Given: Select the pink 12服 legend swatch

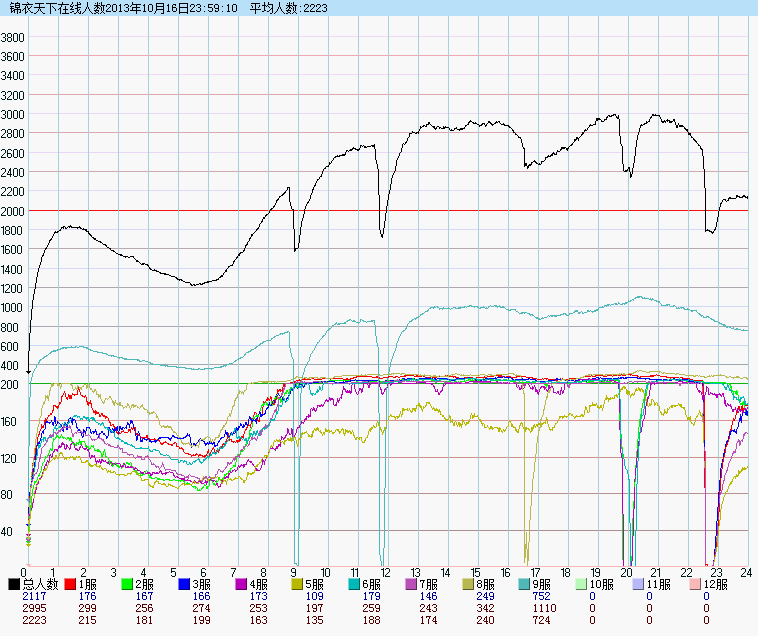Looking at the screenshot, I should (696, 583).
